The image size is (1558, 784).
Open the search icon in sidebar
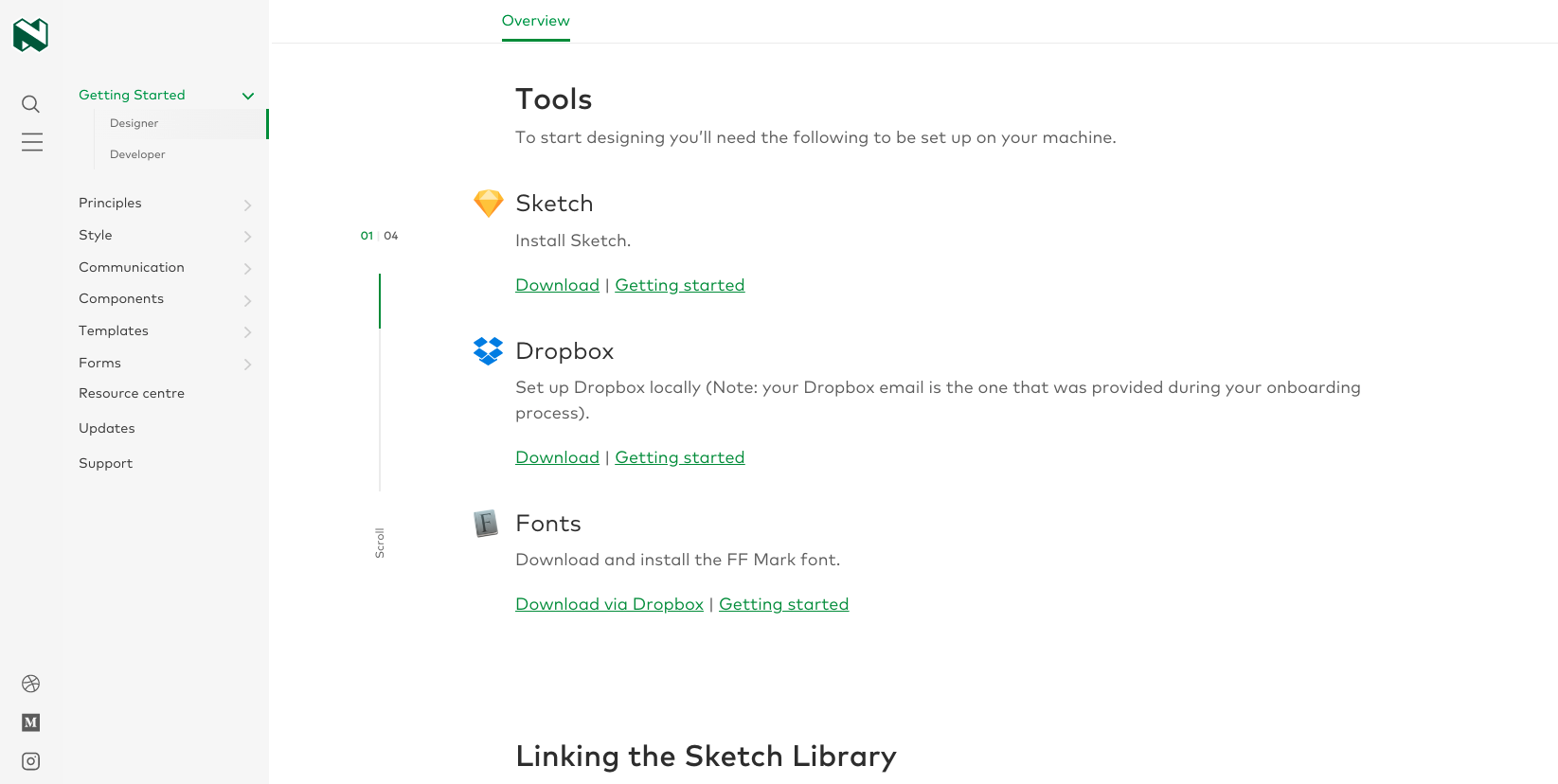click(x=31, y=104)
